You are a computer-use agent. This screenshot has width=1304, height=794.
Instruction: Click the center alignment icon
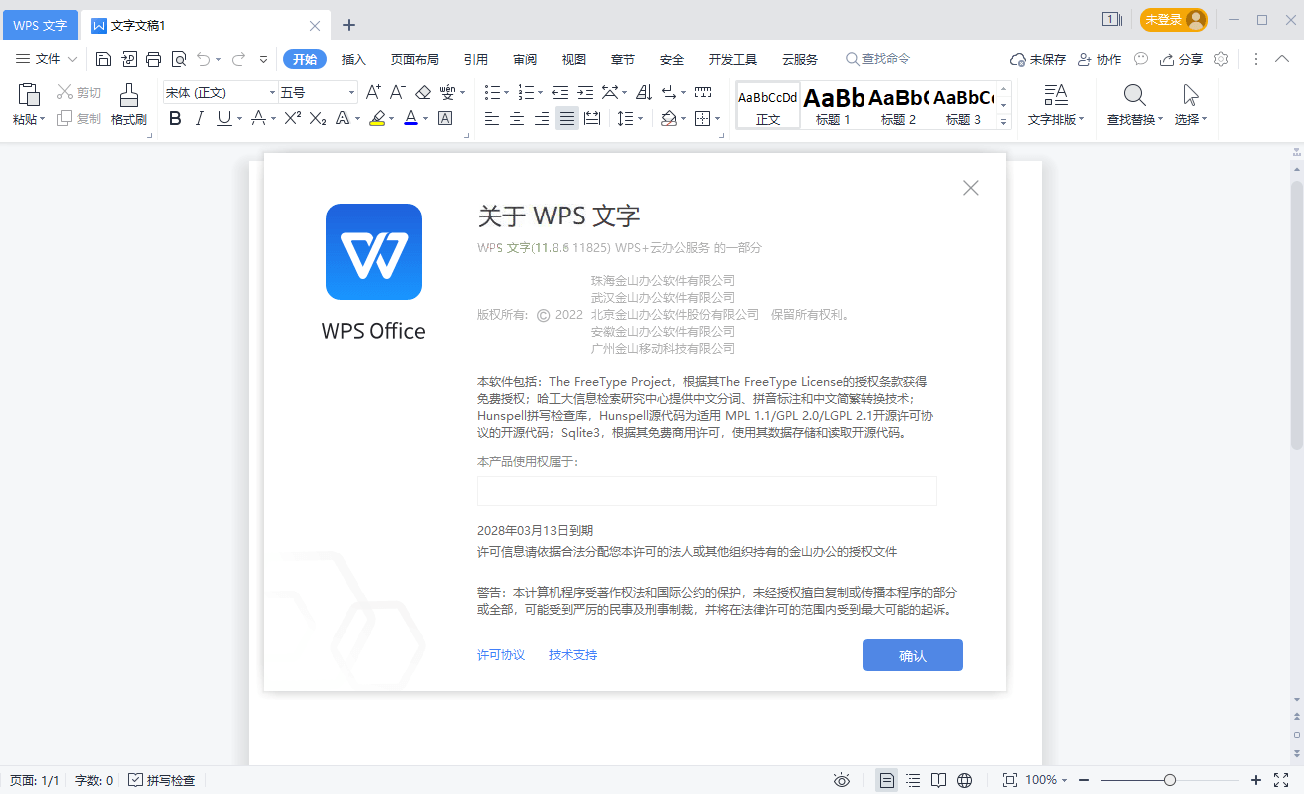[516, 118]
